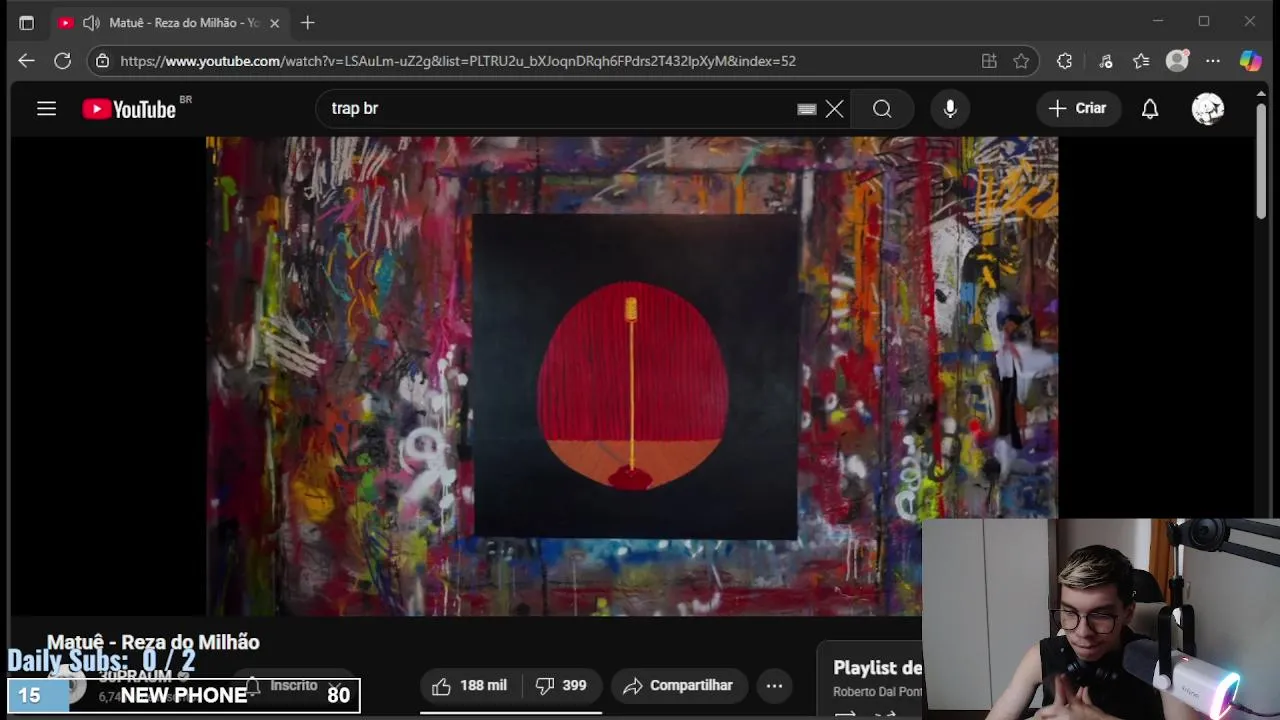View site information padlock icon
Screen dimensions: 1280x720
pos(102,61)
